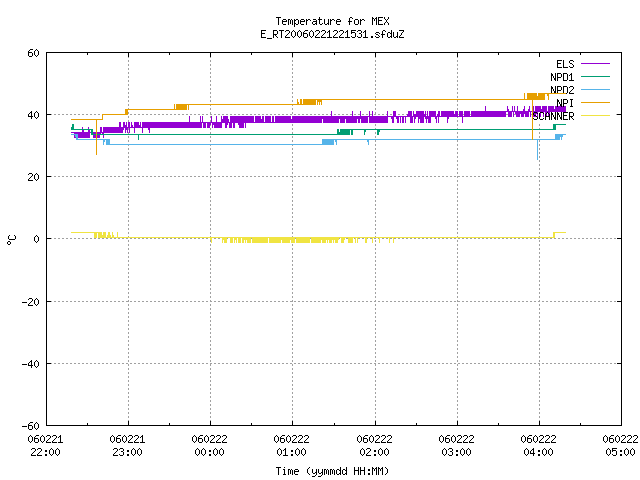Click the ELS legend label
This screenshot has height=480, width=640.
click(x=565, y=64)
